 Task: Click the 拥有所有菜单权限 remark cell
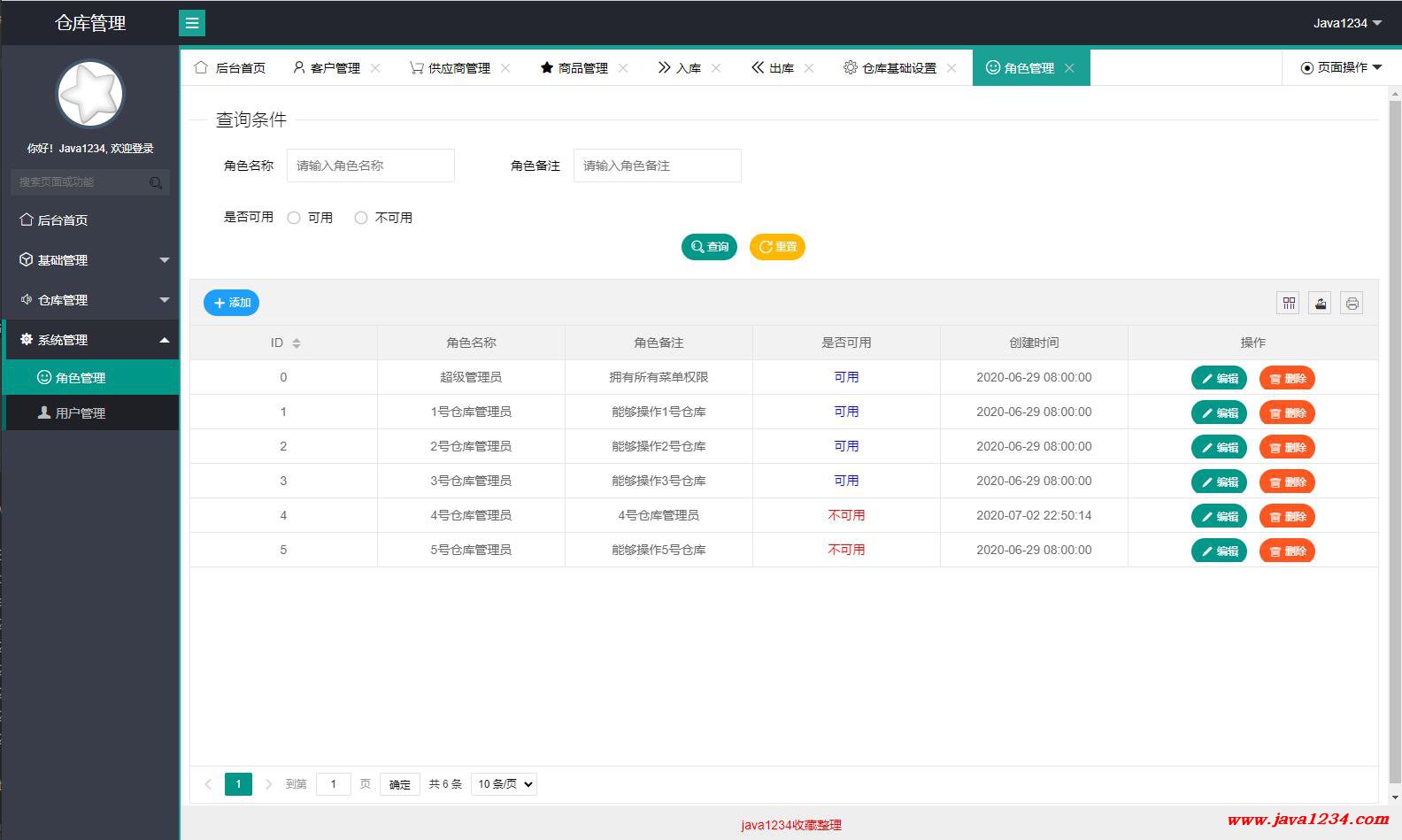coord(659,377)
